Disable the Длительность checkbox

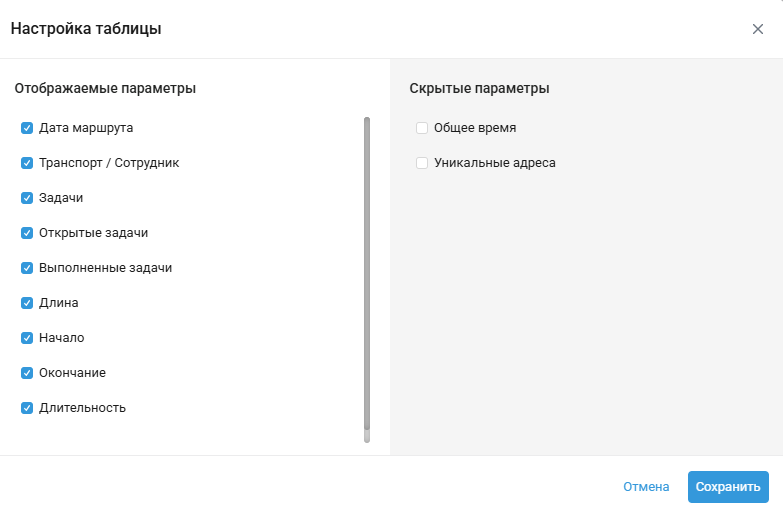[x=27, y=408]
